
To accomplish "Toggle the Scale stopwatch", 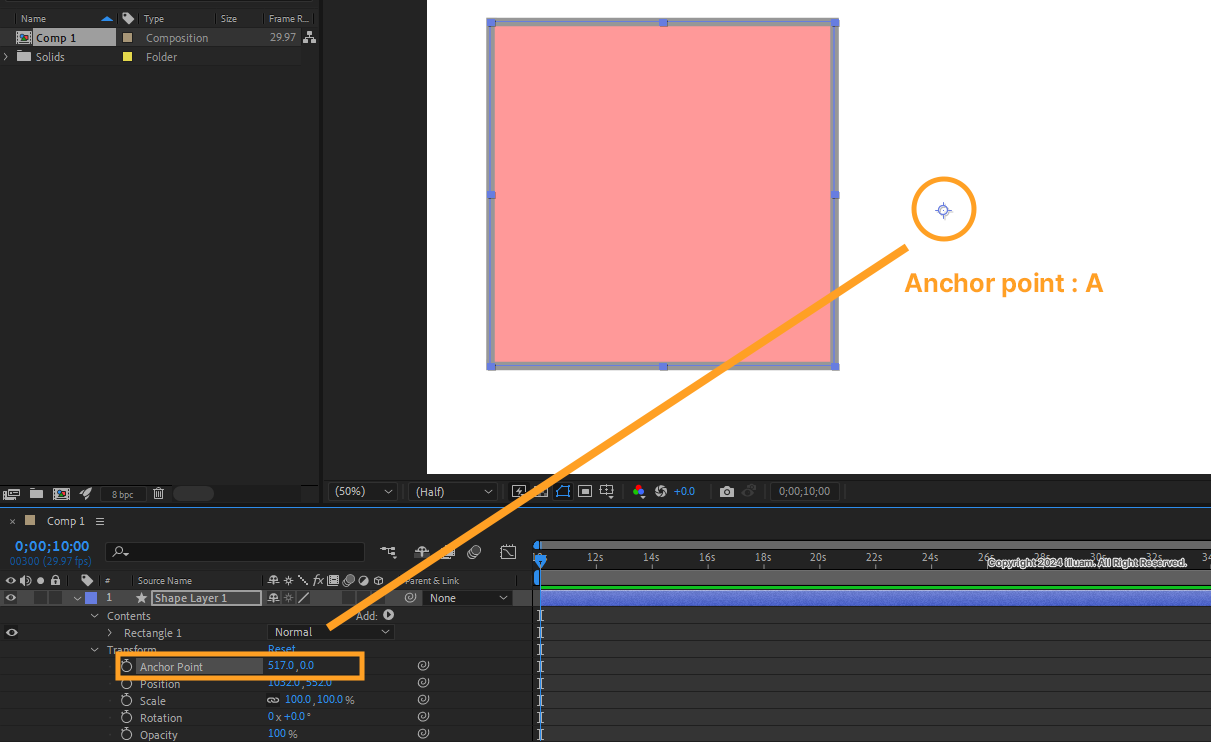I will coord(127,700).
